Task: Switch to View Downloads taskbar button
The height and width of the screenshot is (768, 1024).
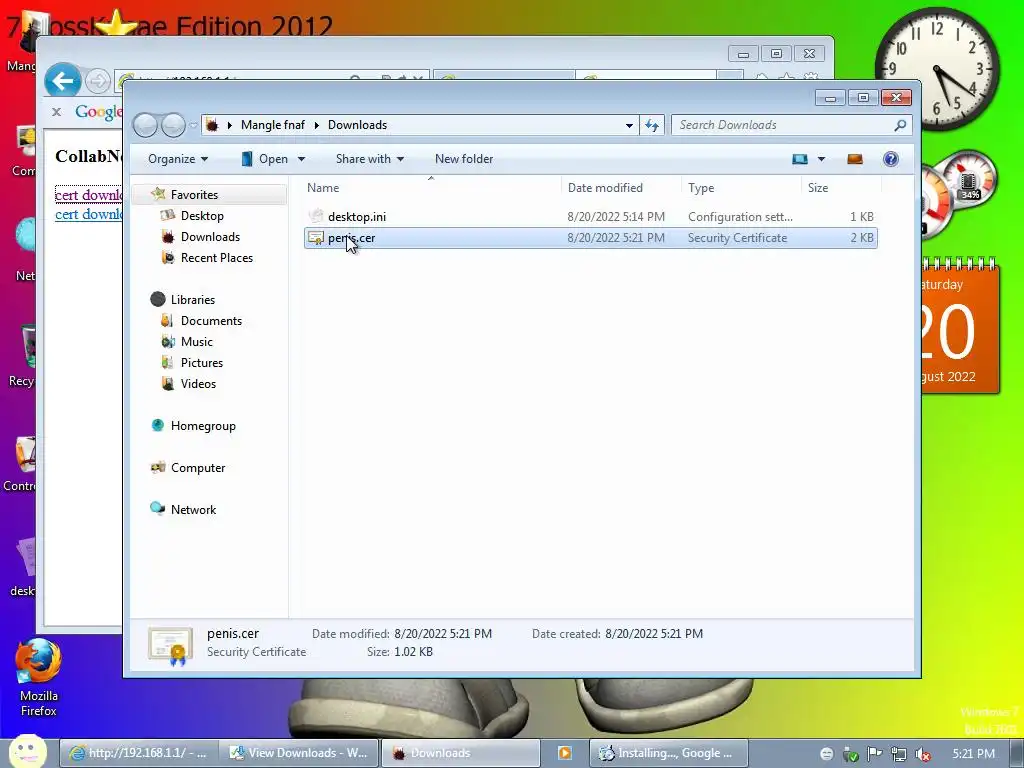Action: [298, 753]
